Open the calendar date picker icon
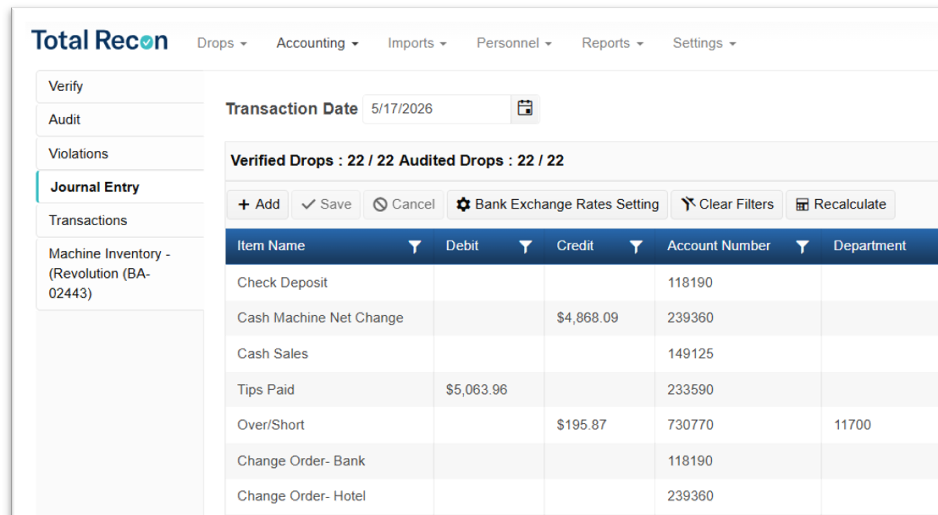The width and height of the screenshot is (938, 515). click(525, 108)
